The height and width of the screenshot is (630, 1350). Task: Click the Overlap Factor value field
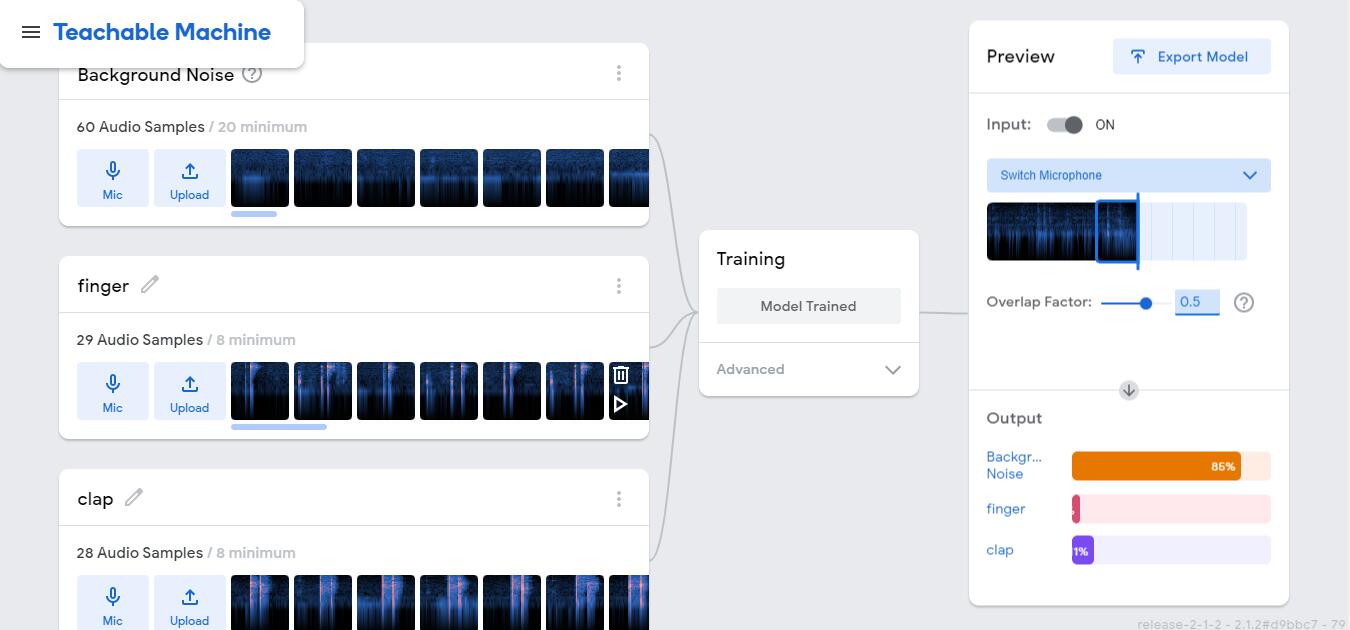click(1197, 302)
